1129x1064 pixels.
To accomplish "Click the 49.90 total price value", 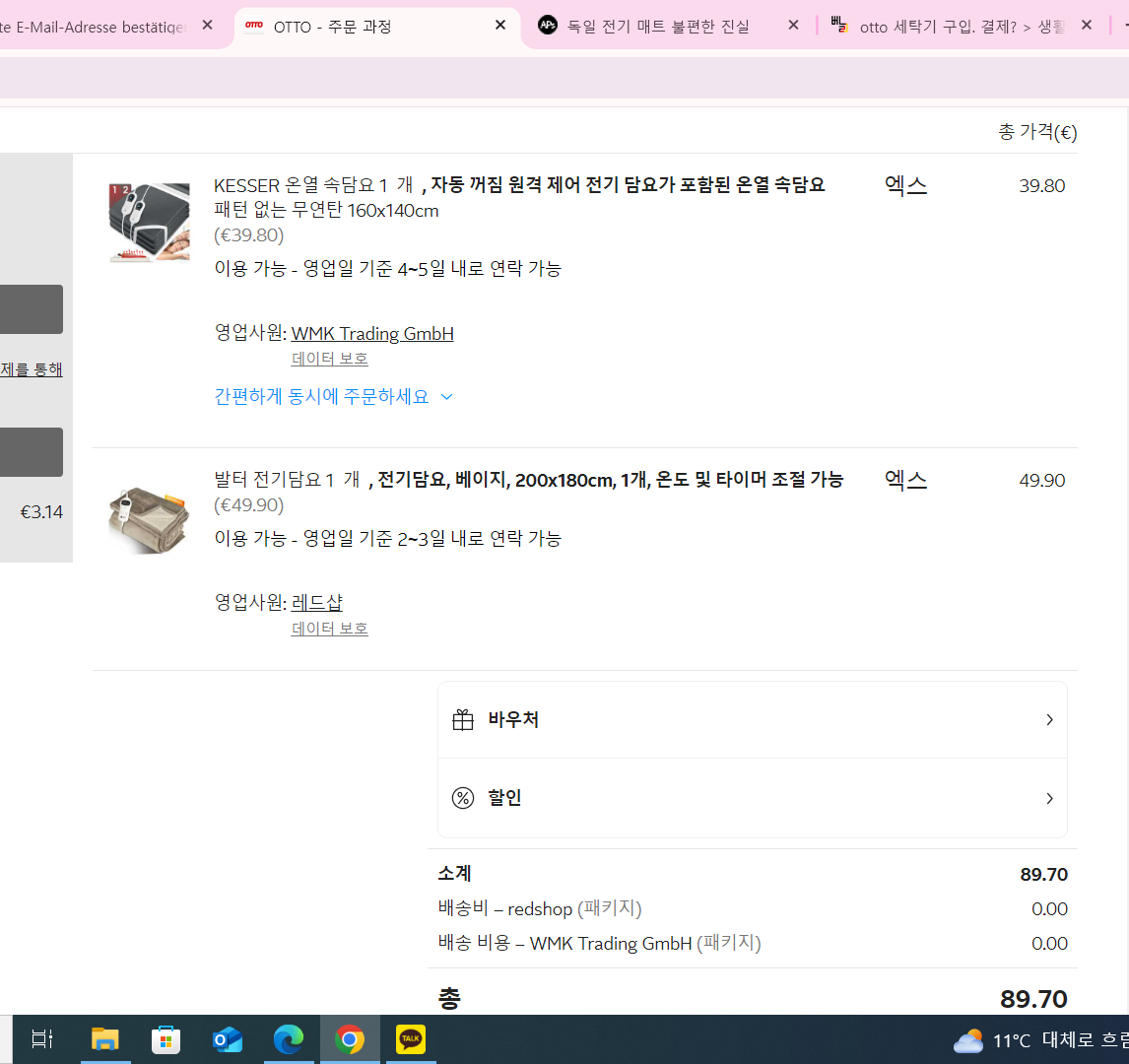I will (x=1042, y=480).
